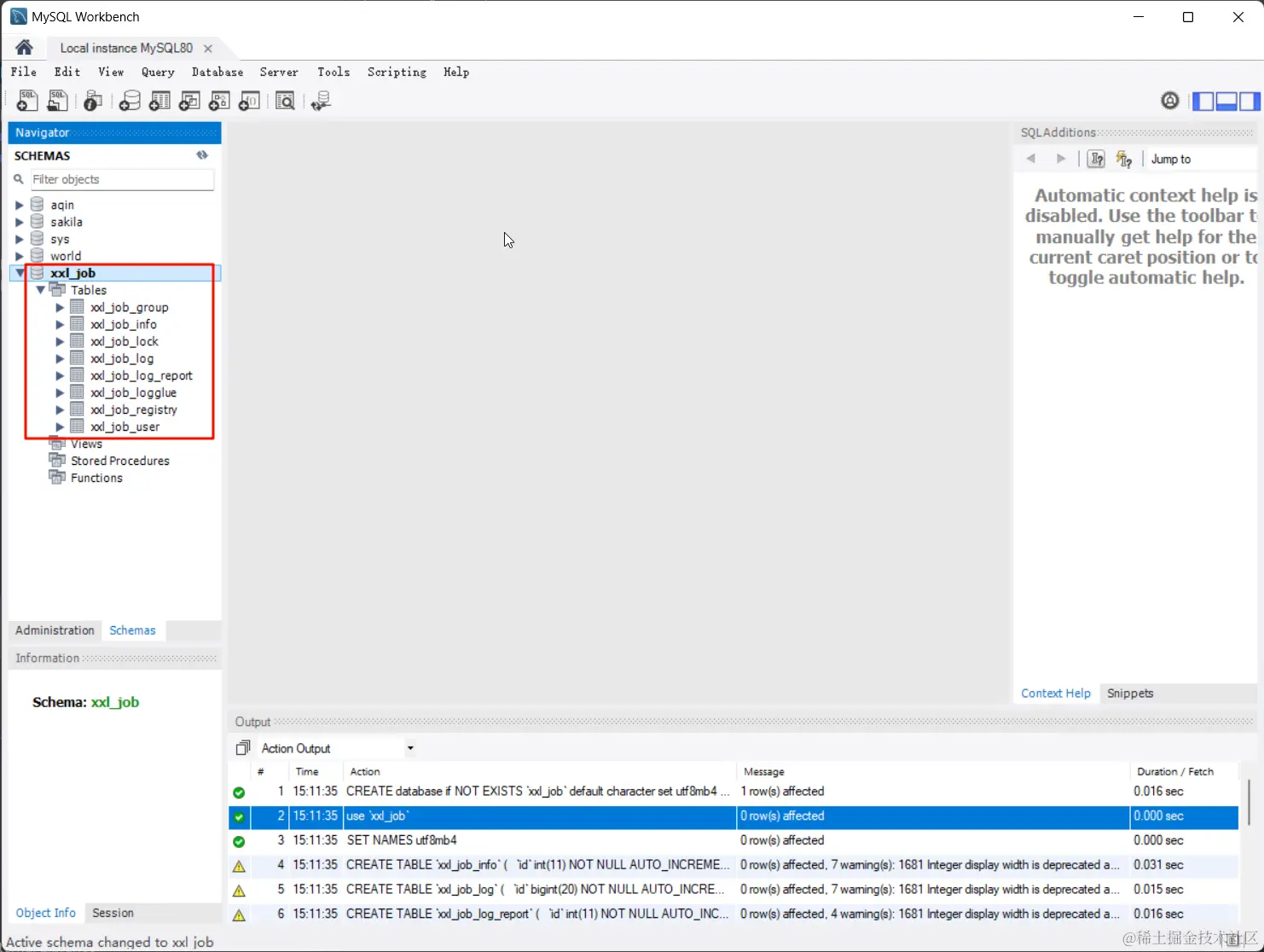Click the copy icon in Output panel
The image size is (1264, 952).
tap(243, 747)
